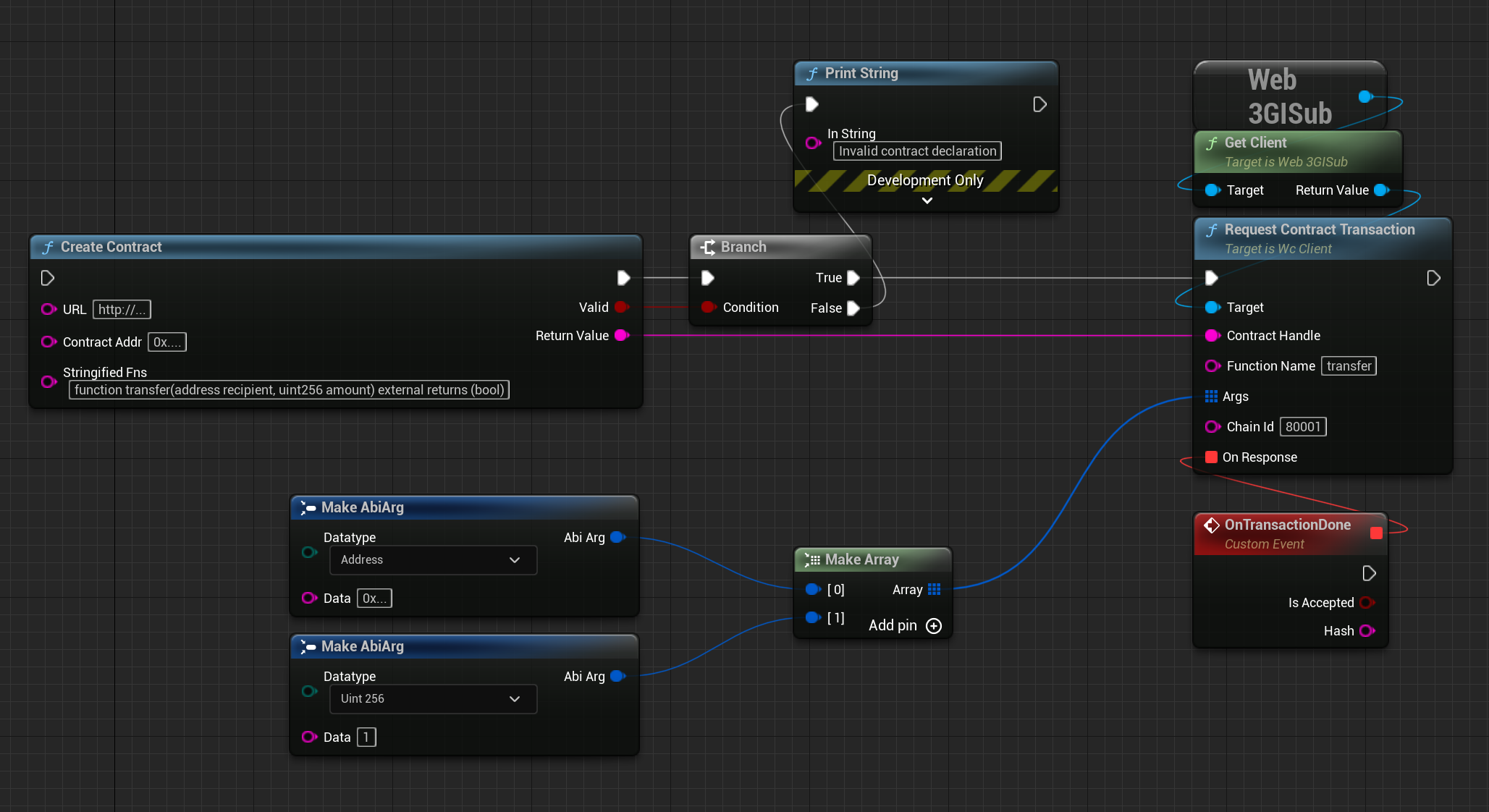Click the In String field on Print String

coord(916,151)
